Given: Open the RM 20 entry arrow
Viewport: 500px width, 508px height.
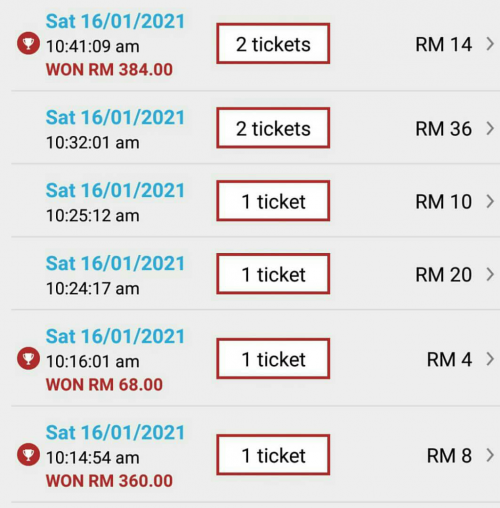Looking at the screenshot, I should tap(490, 274).
